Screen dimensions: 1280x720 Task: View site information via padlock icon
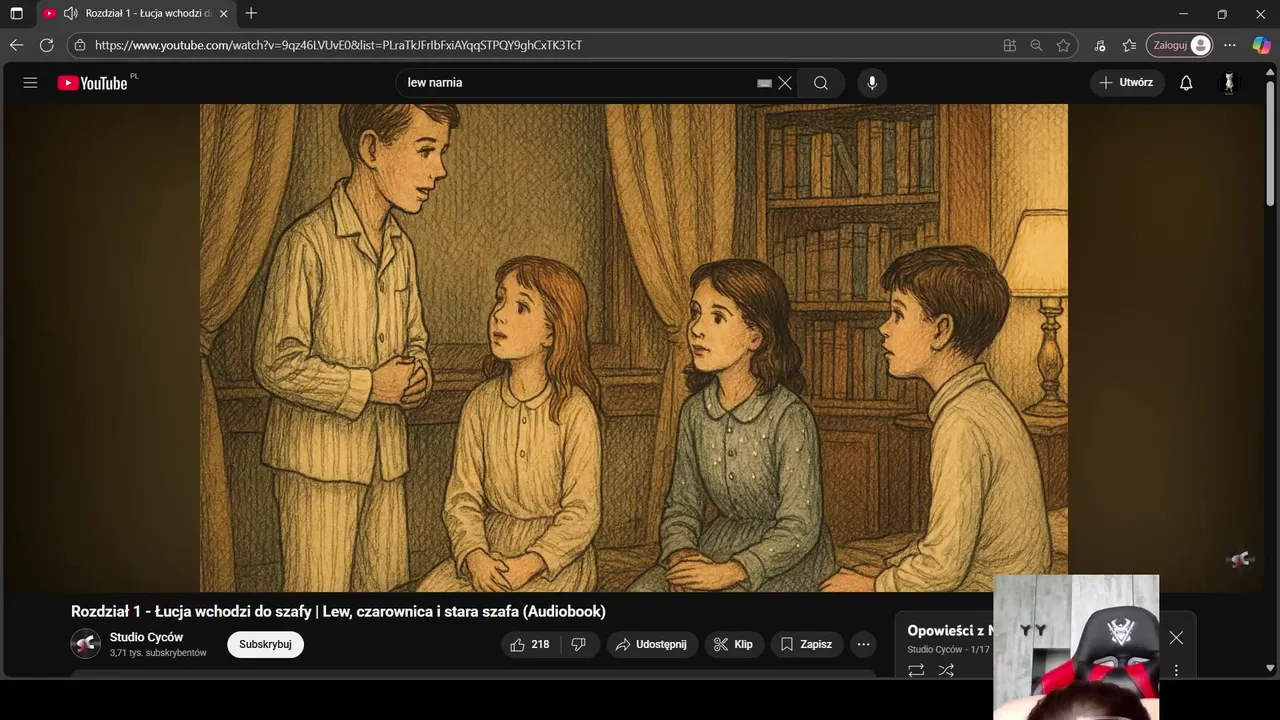tap(80, 45)
